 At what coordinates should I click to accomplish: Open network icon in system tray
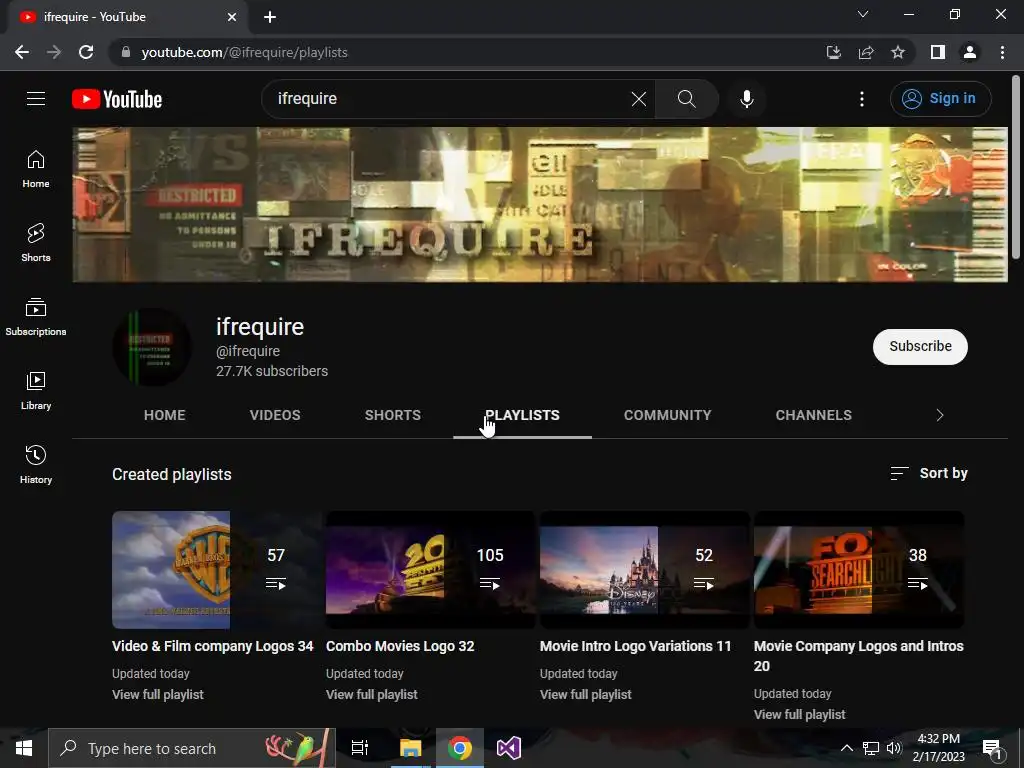(871, 748)
